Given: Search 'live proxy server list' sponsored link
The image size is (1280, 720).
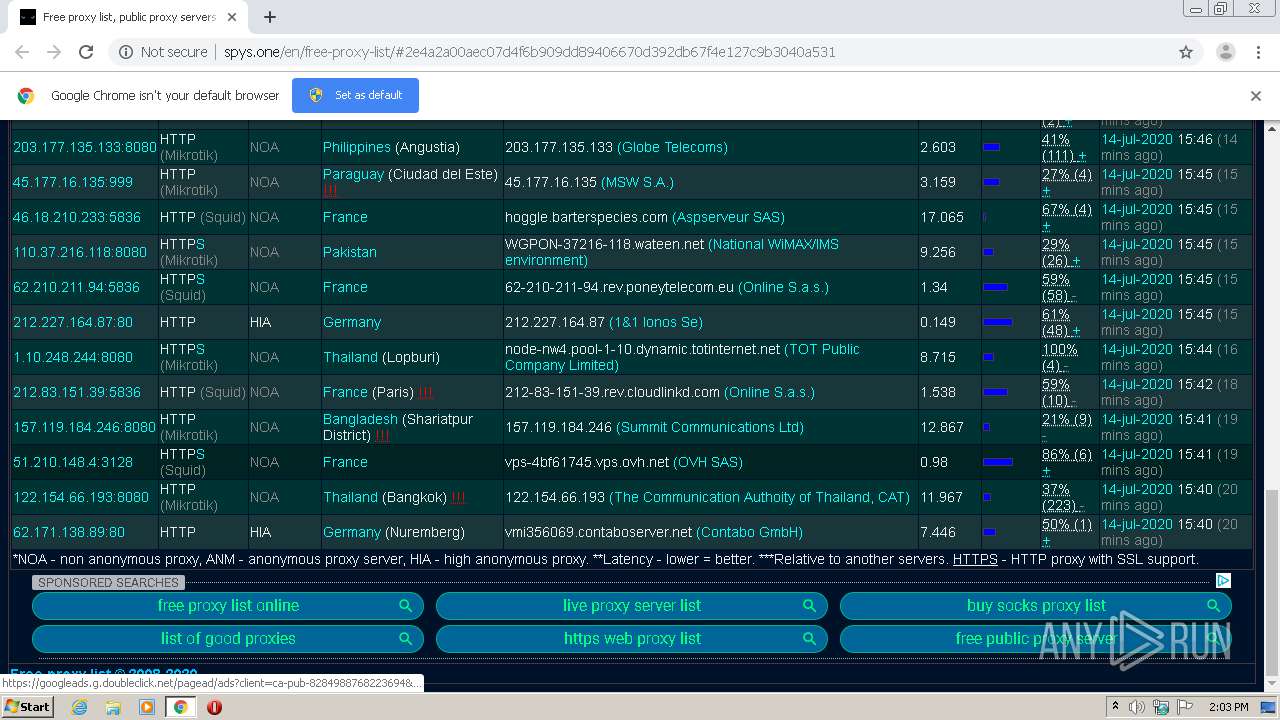Looking at the screenshot, I should (x=632, y=606).
